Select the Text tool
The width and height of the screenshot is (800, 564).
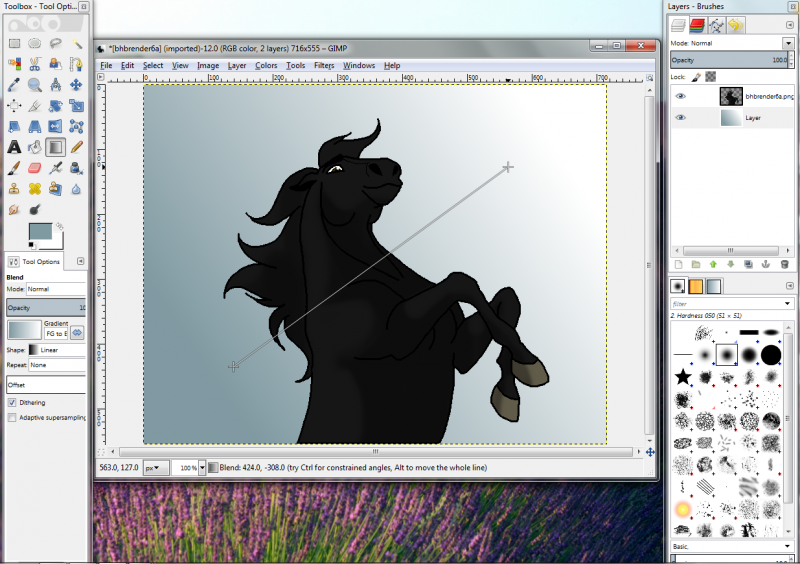pyautogui.click(x=14, y=147)
